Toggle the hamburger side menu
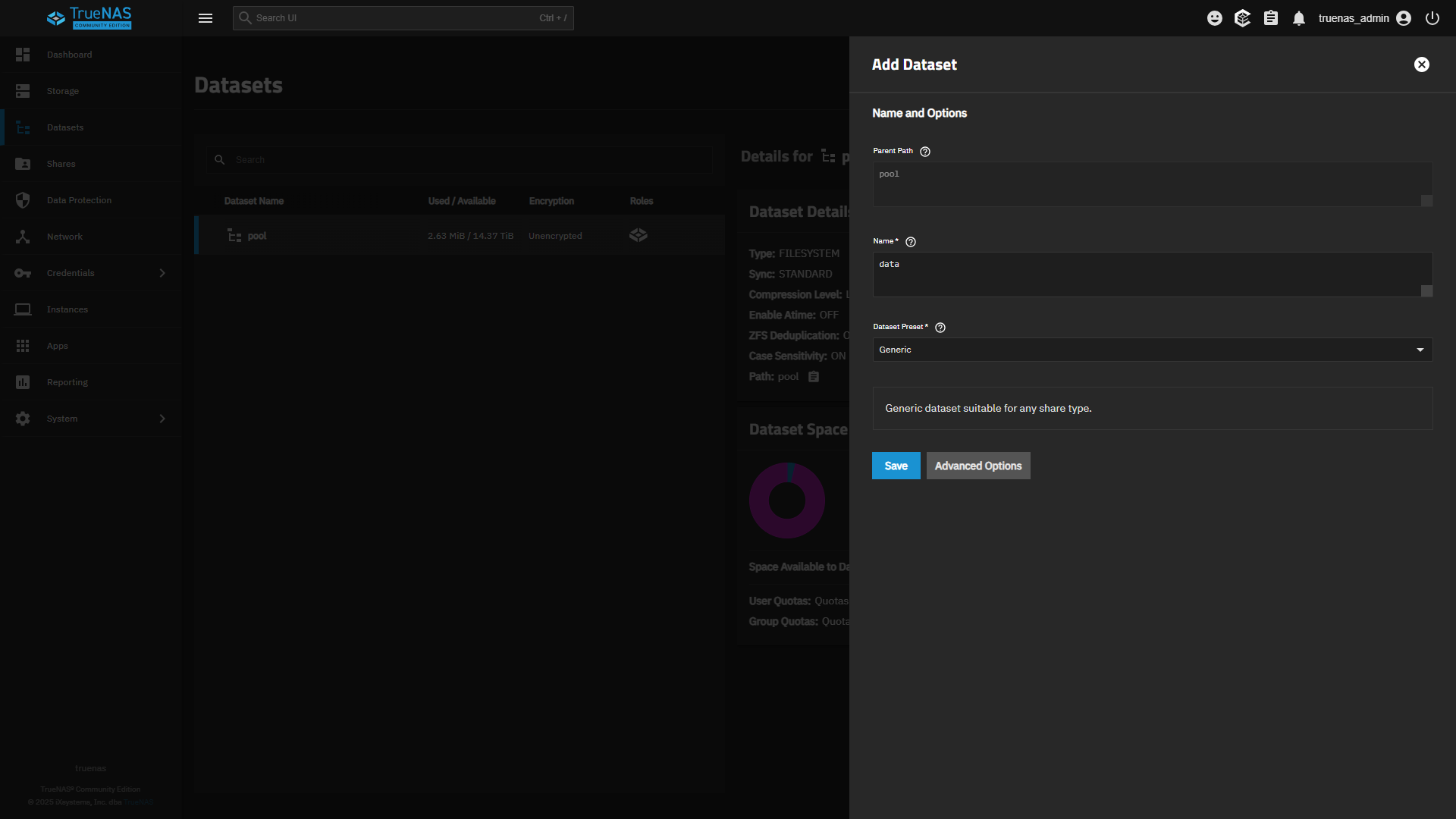 coord(206,18)
